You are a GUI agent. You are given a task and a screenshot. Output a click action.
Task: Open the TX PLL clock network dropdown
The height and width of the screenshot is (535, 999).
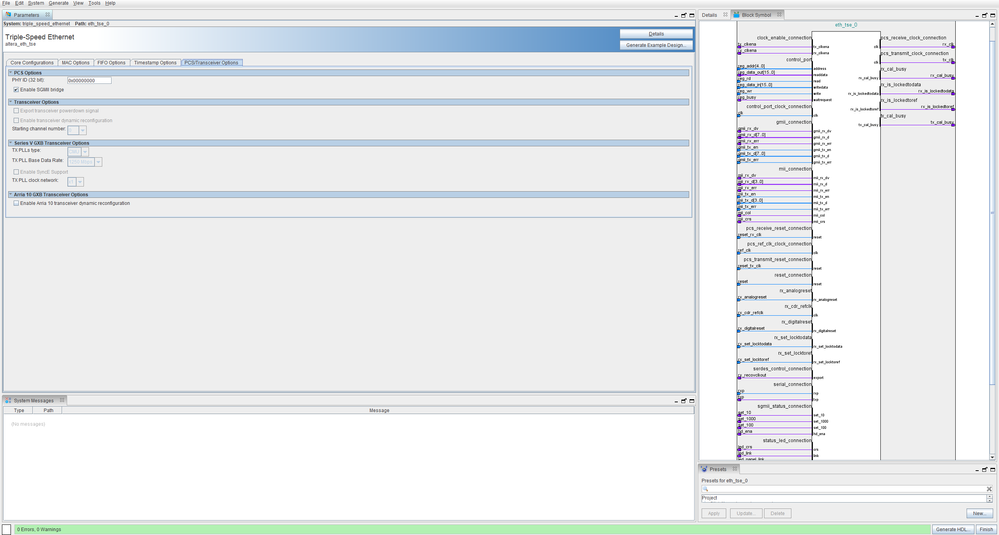tap(80, 182)
